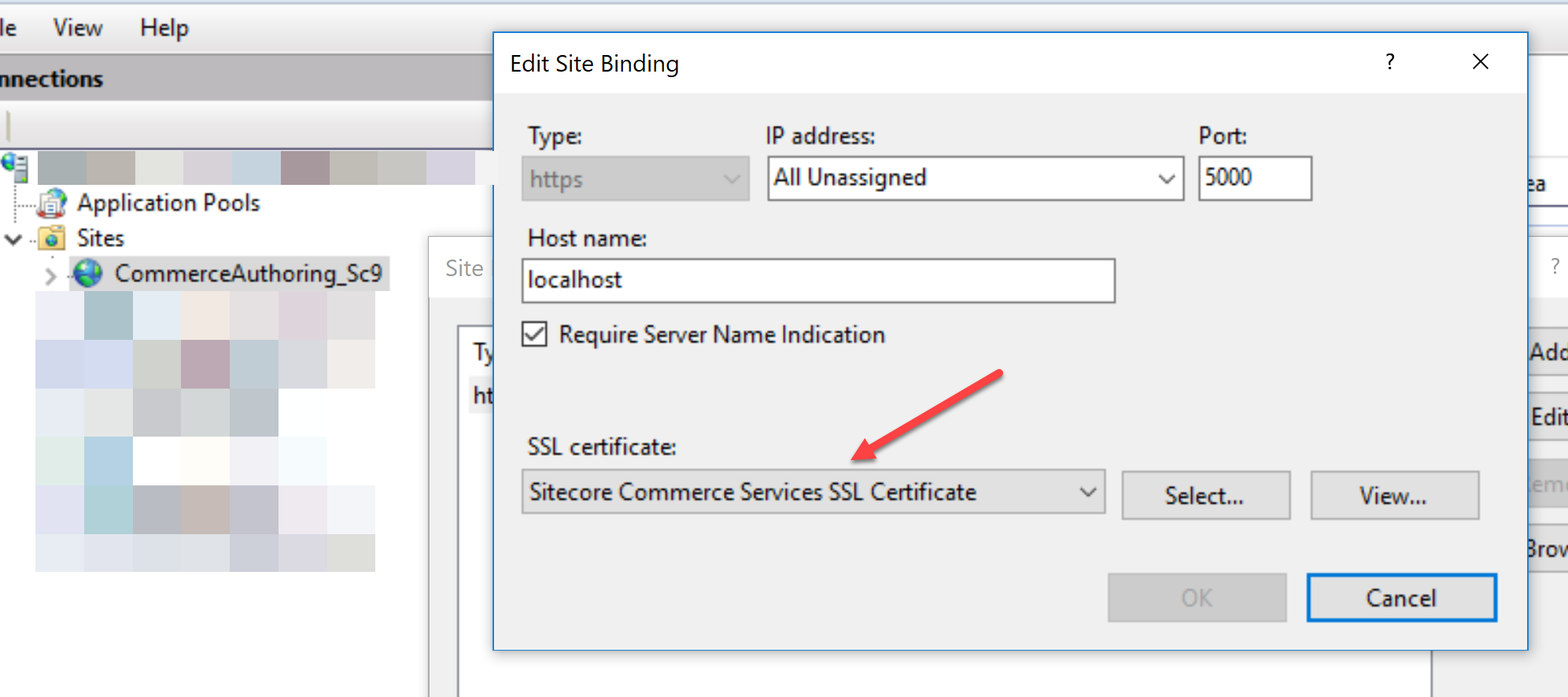Screen dimensions: 1568x697
Task: Click the Select... certificate button
Action: coord(1205,496)
